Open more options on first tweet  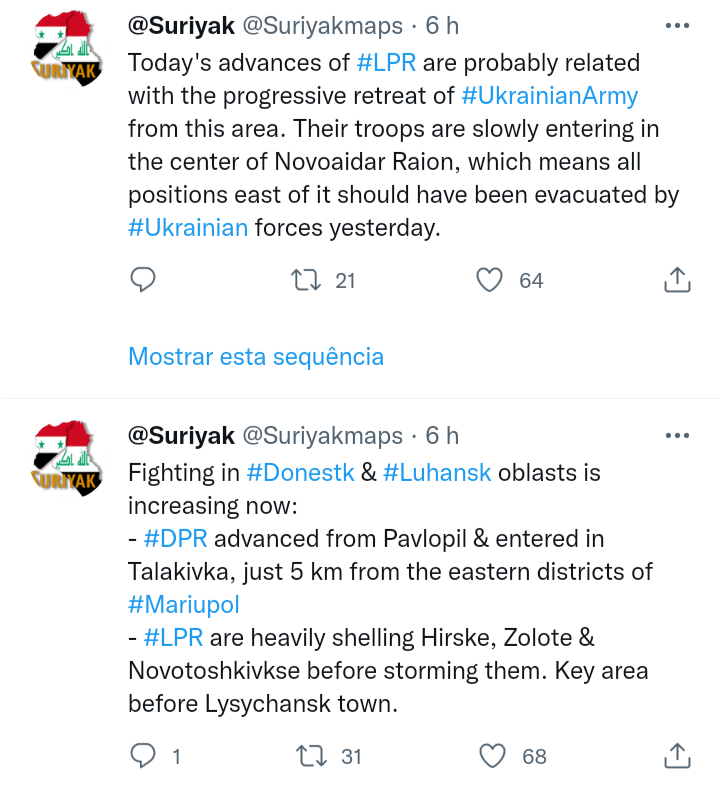point(677,25)
